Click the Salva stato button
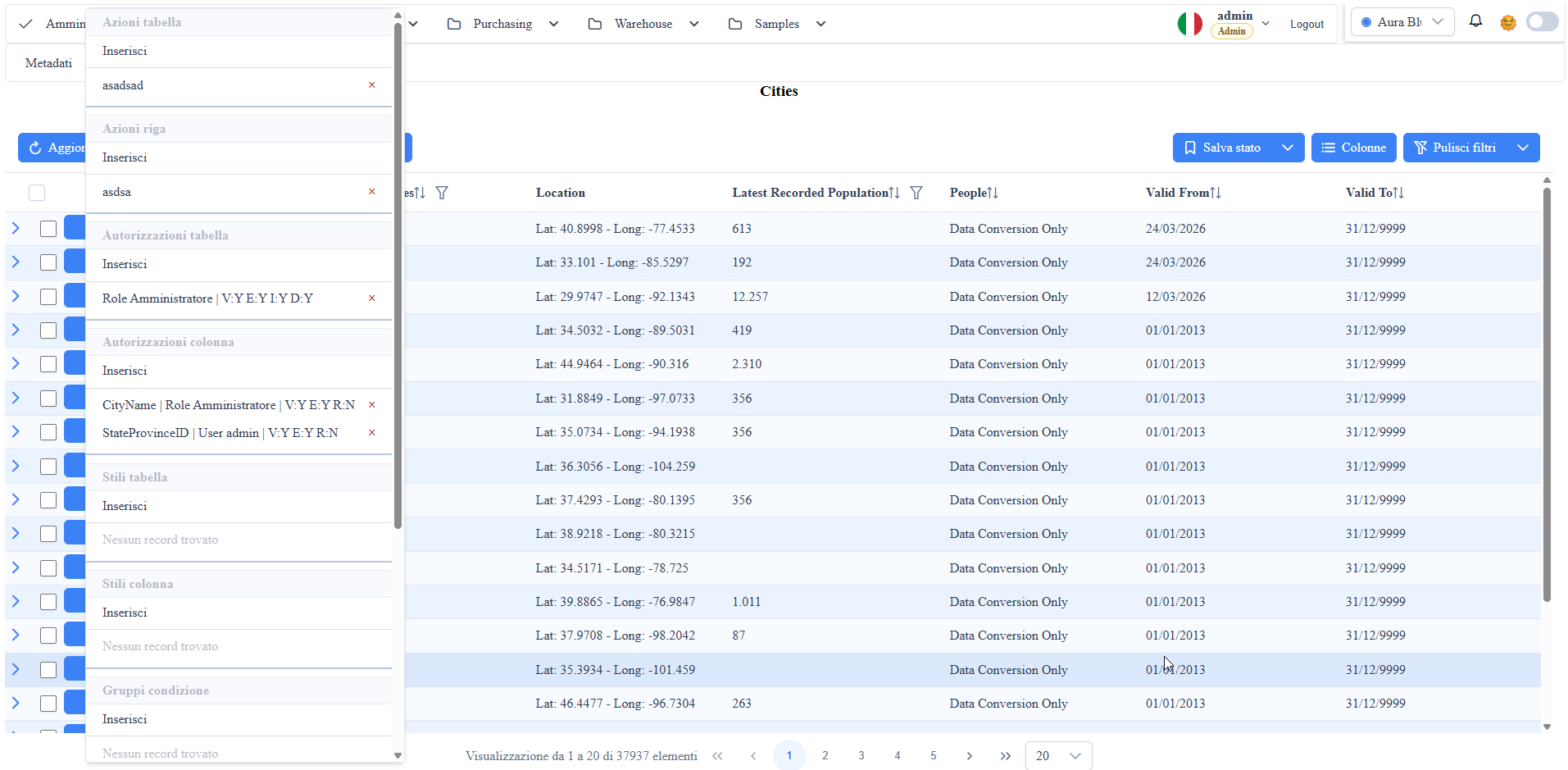1568x770 pixels. pyautogui.click(x=1222, y=148)
